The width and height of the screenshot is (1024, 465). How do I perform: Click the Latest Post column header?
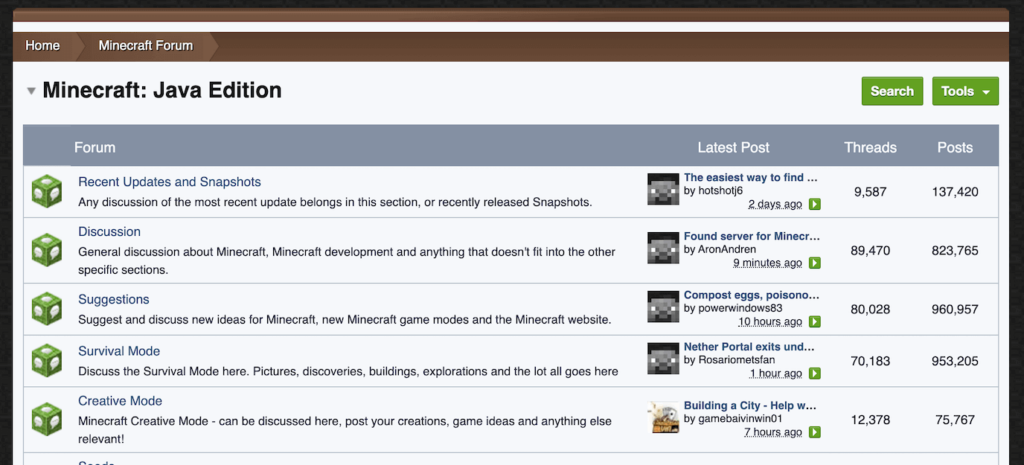pos(733,148)
